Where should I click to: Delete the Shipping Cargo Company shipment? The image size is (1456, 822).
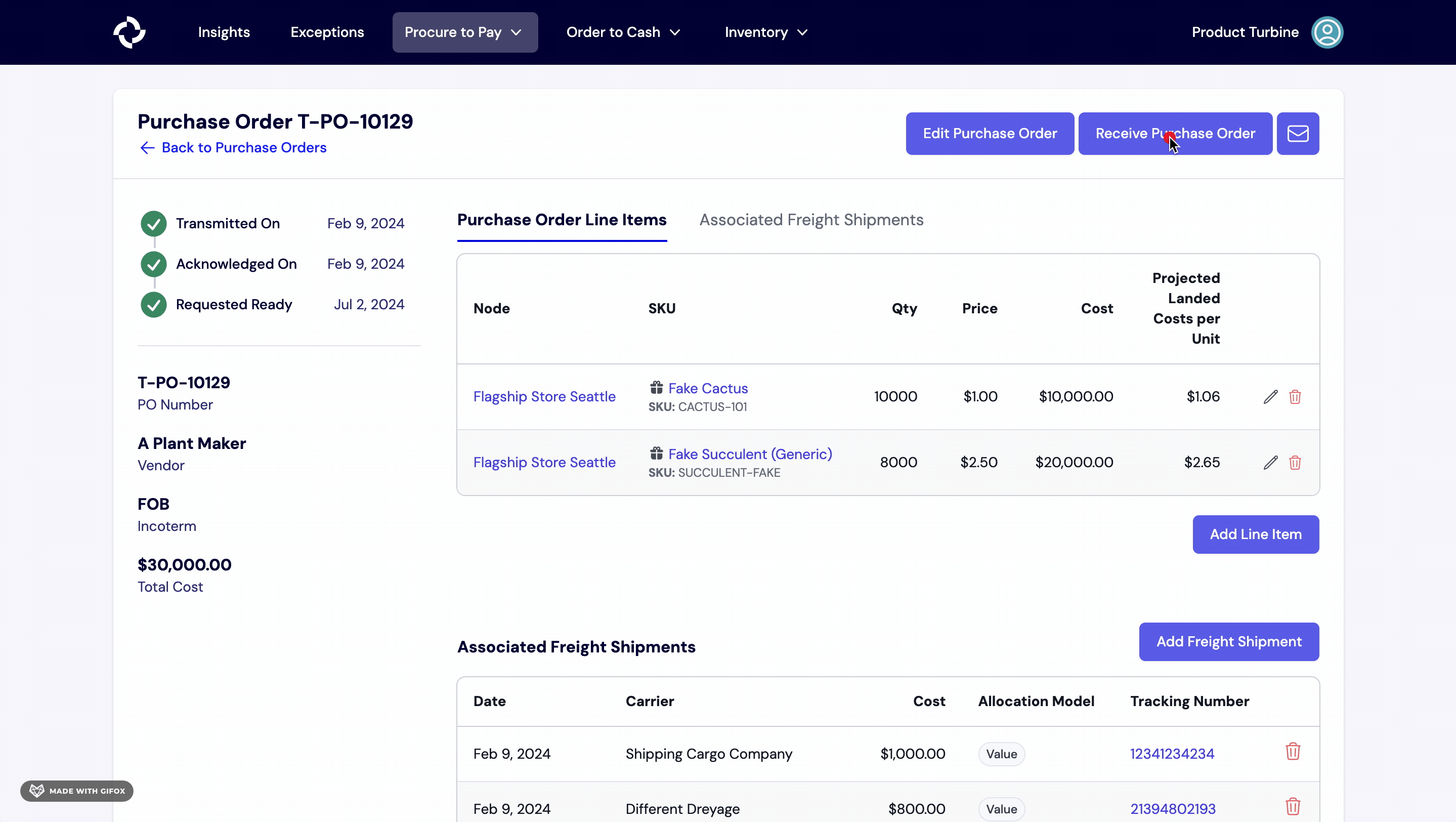pos(1292,752)
